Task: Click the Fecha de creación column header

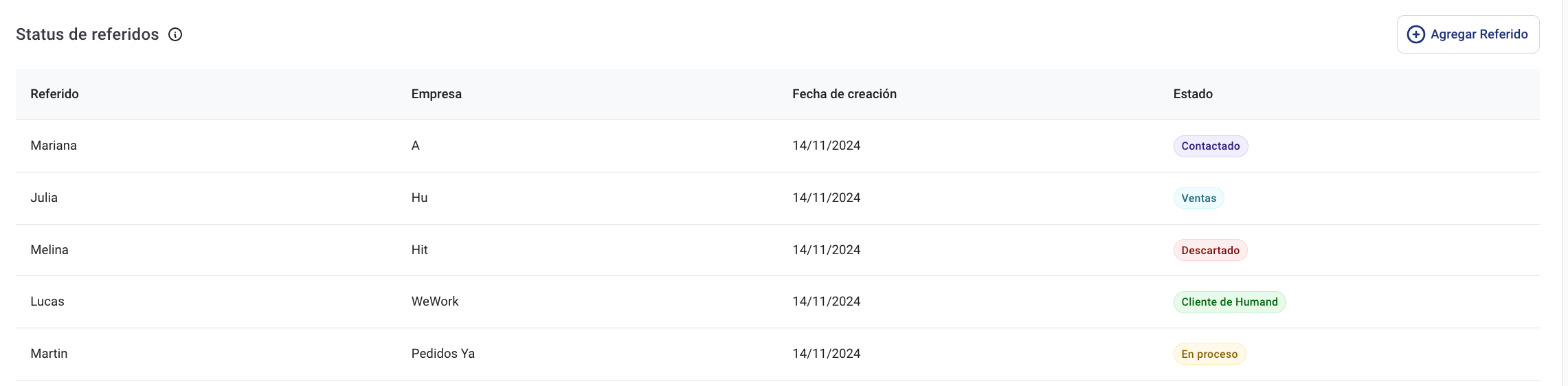Action: 844,94
